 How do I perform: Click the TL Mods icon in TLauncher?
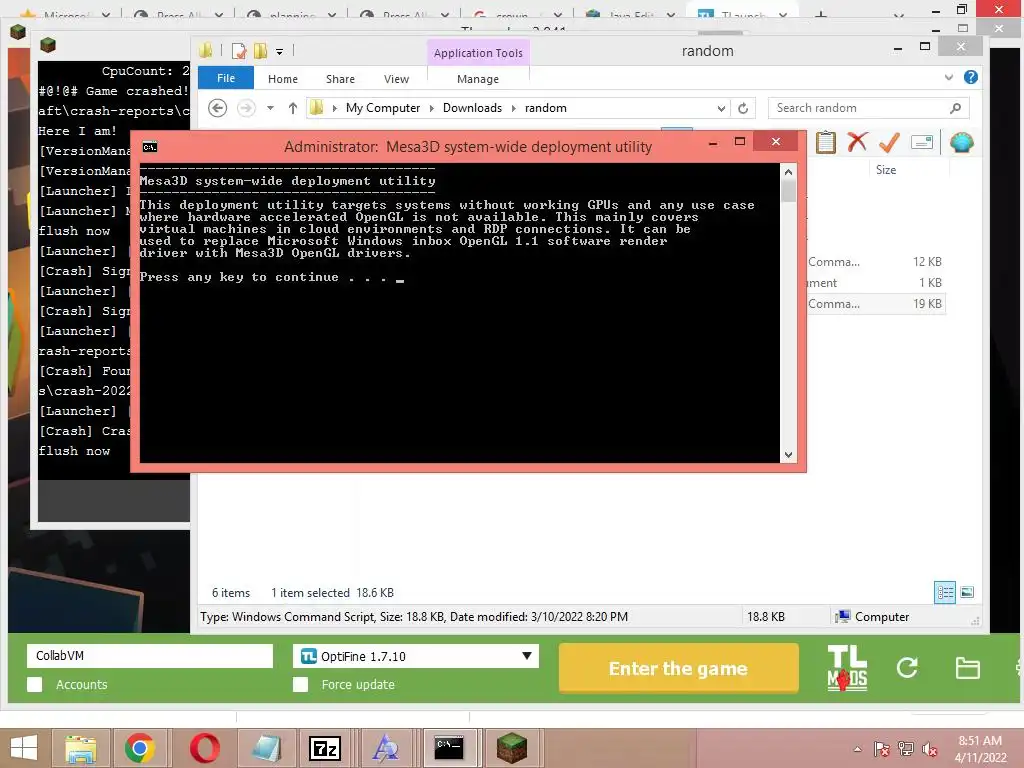tap(847, 668)
